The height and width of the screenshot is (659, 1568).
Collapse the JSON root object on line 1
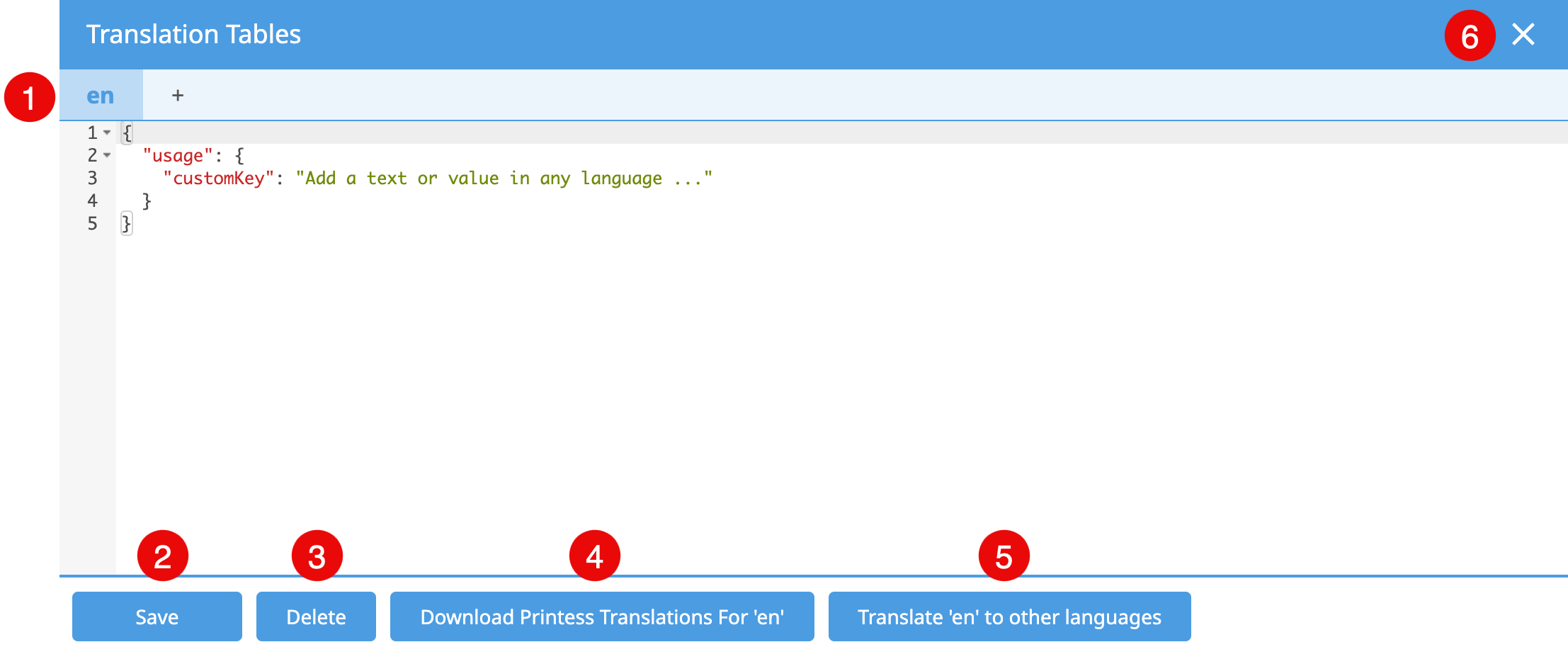(107, 132)
